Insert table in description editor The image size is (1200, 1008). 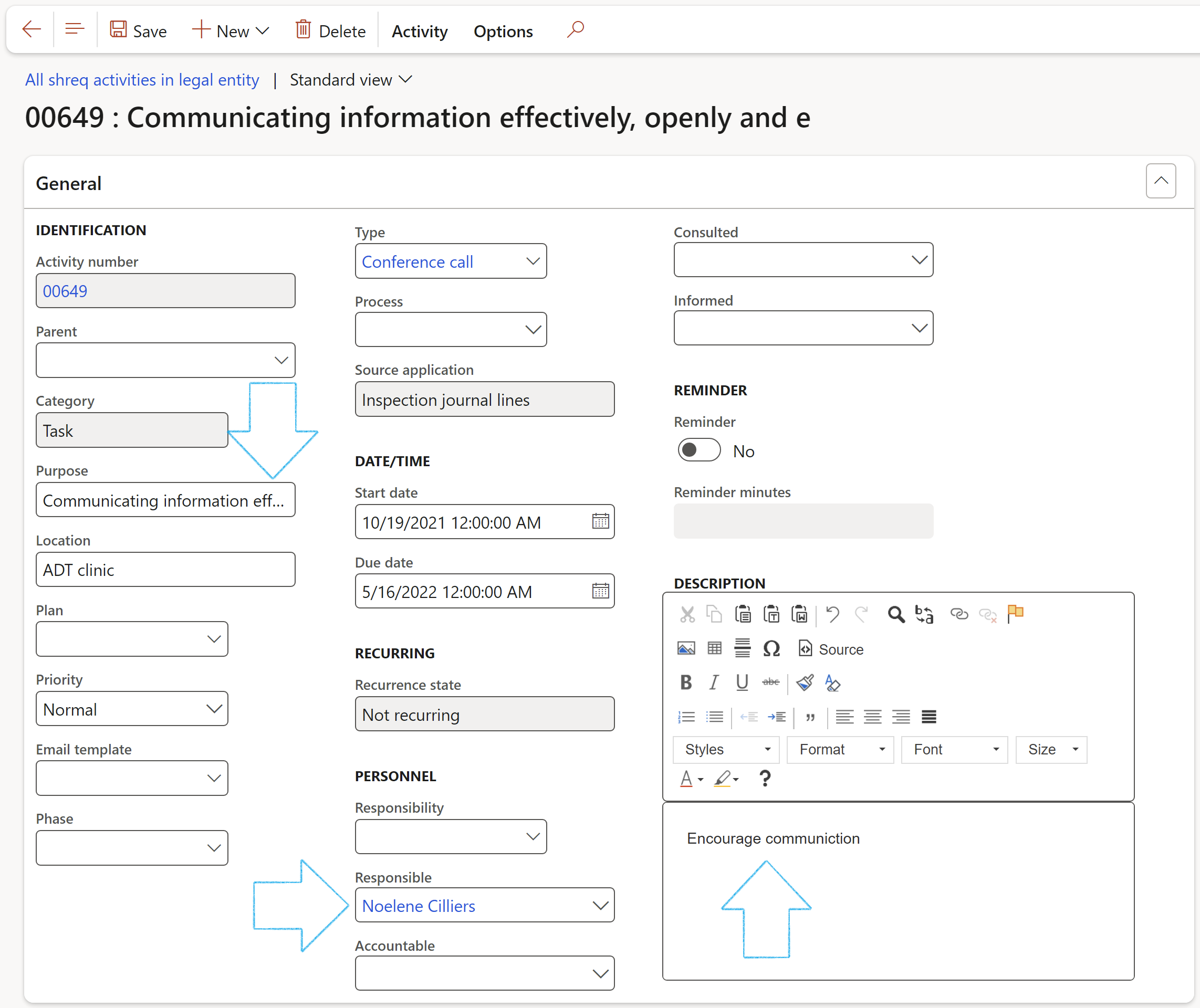[x=714, y=648]
